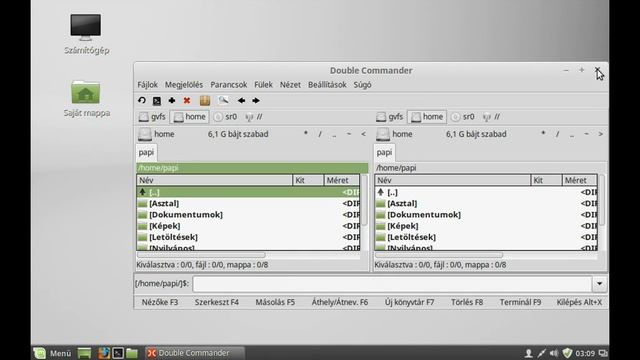
Task: Open the Parancsok menu
Action: tap(229, 84)
